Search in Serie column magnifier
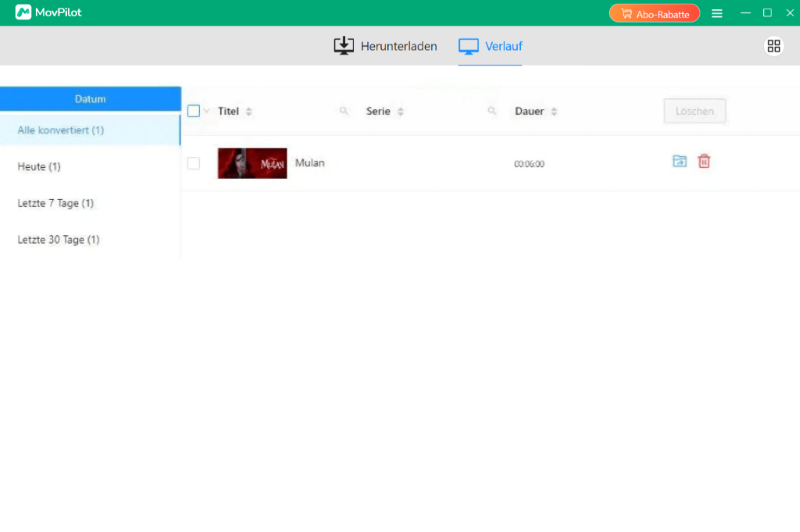The image size is (800, 532). point(492,111)
